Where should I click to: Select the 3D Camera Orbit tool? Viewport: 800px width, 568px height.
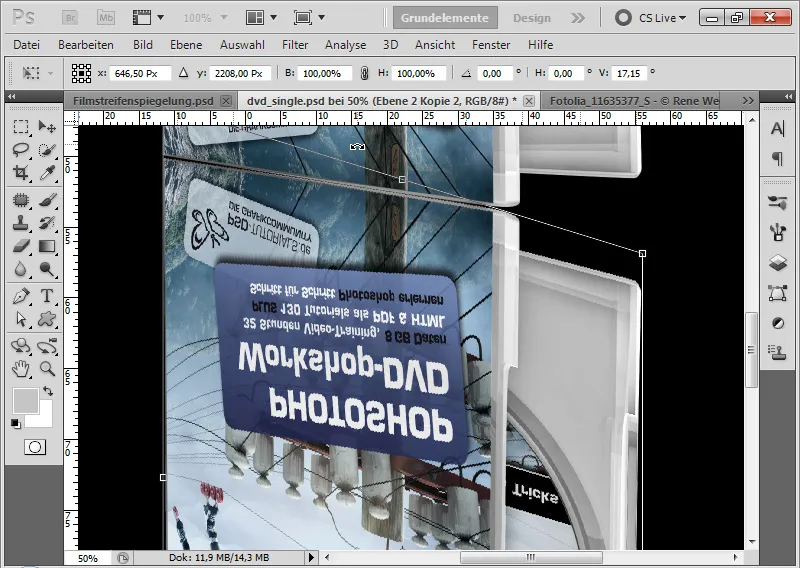[x=47, y=346]
